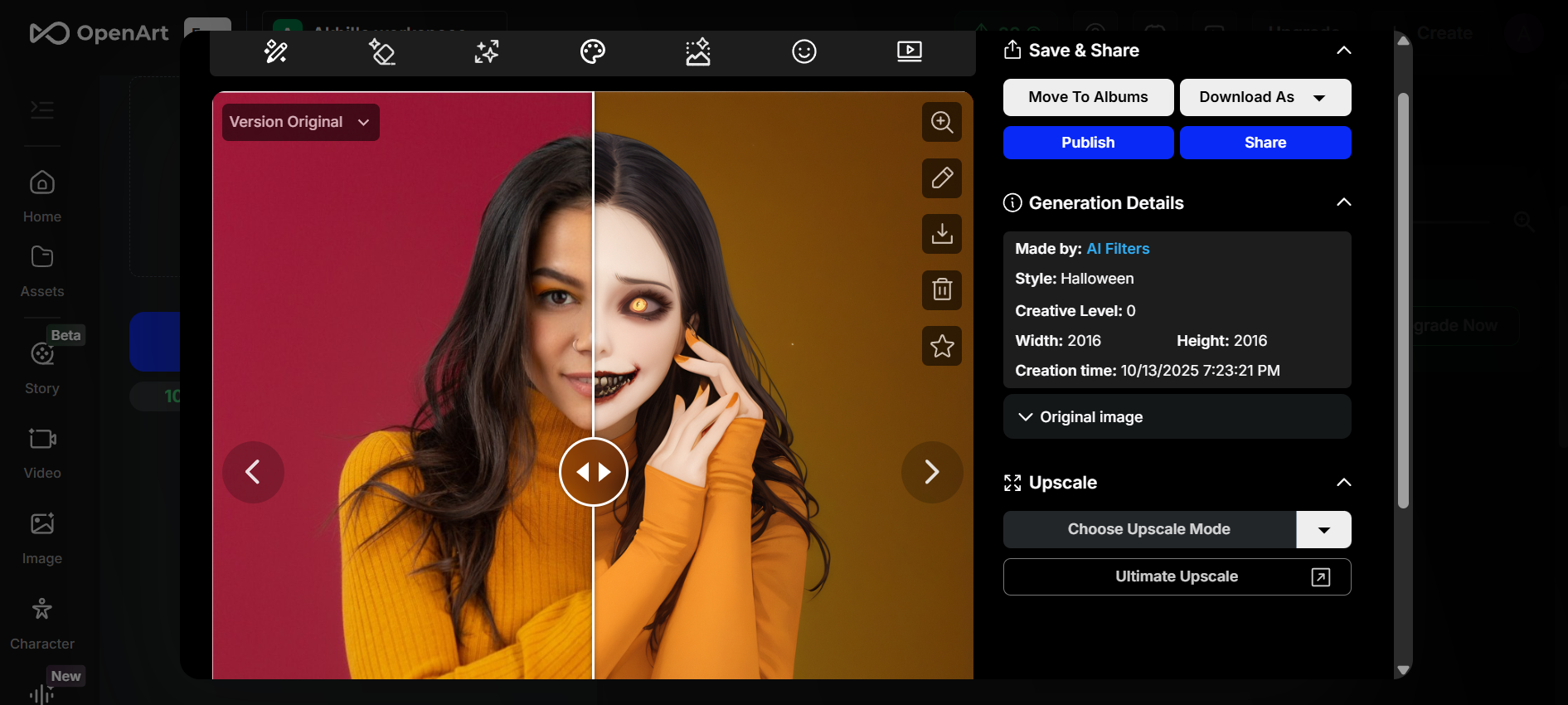This screenshot has width=1568, height=705.
Task: Open the Version Original dropdown
Action: (300, 123)
